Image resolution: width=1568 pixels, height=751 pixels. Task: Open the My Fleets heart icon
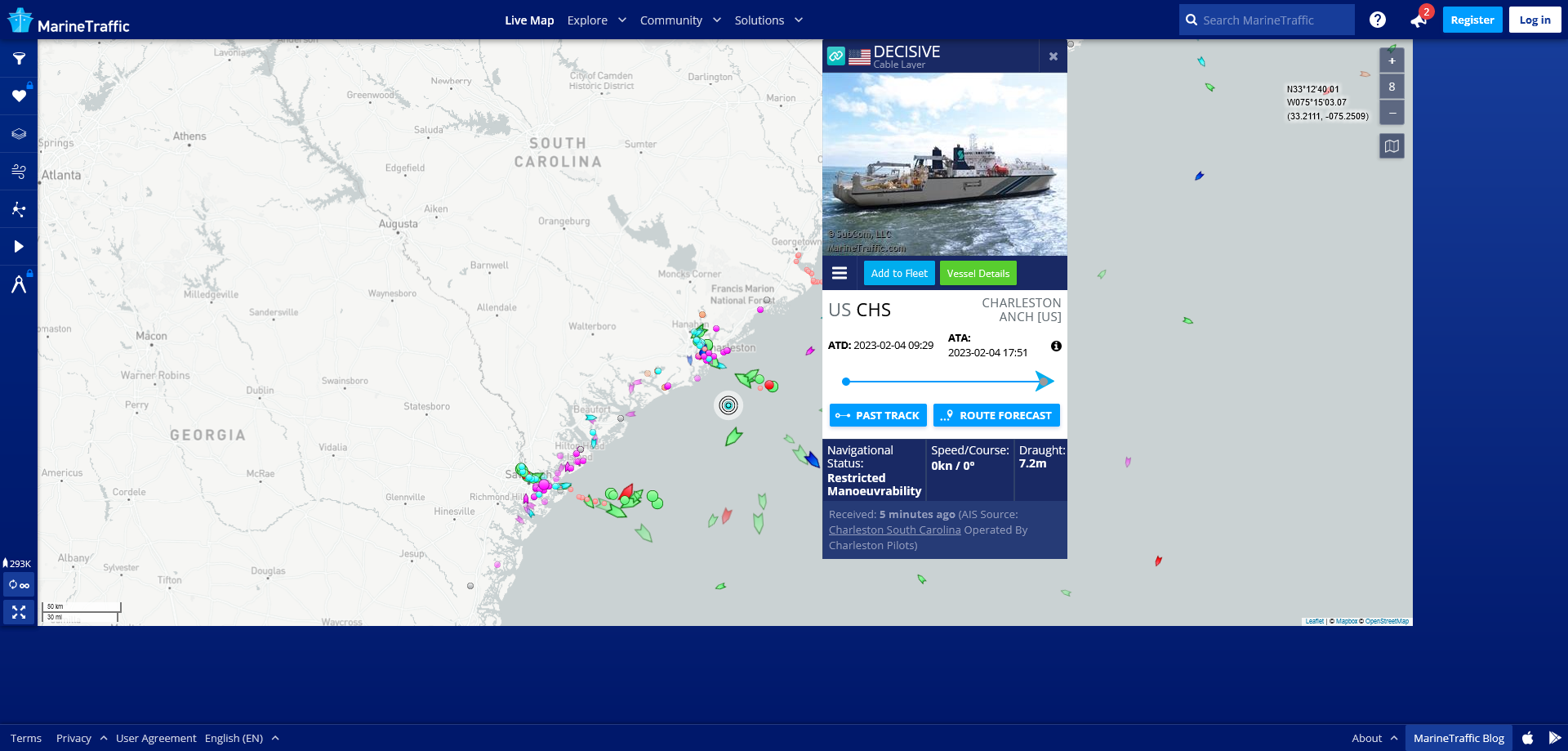click(x=19, y=96)
